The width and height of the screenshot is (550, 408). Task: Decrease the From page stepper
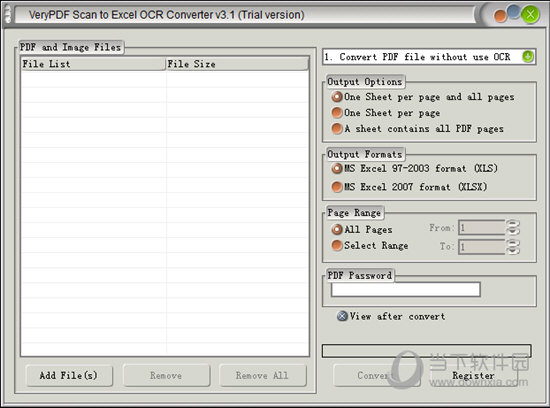[513, 231]
